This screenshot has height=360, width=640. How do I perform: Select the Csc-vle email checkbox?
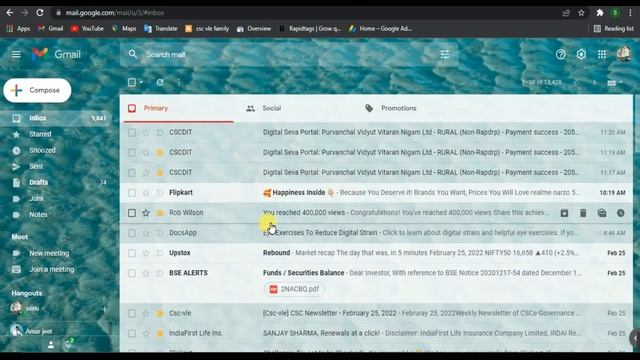(132, 313)
